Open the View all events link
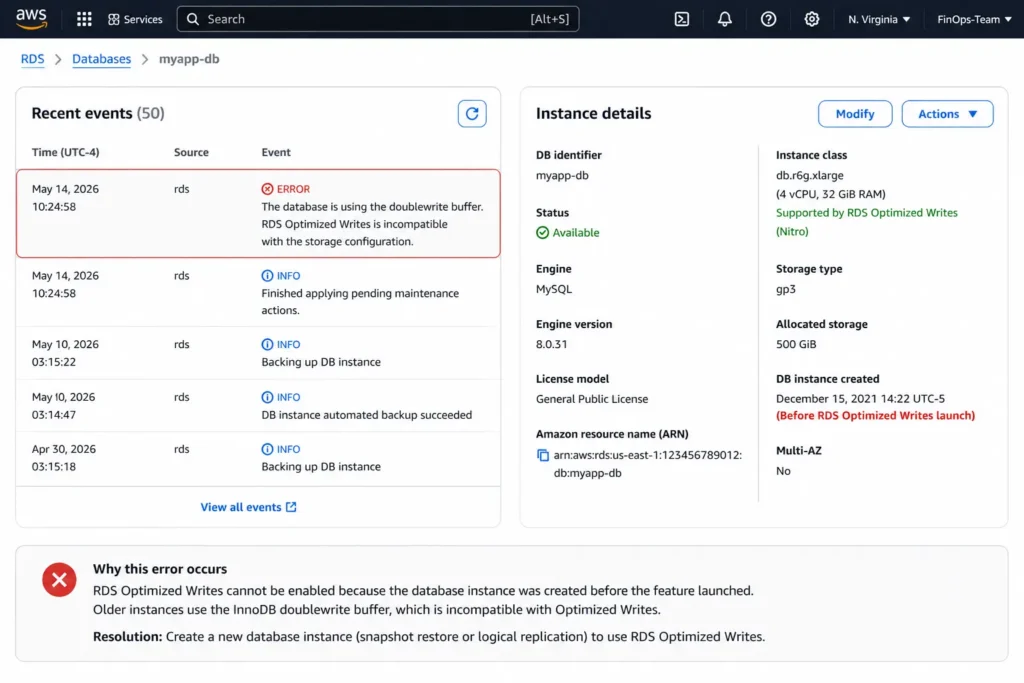This screenshot has height=683, width=1024. [x=248, y=507]
